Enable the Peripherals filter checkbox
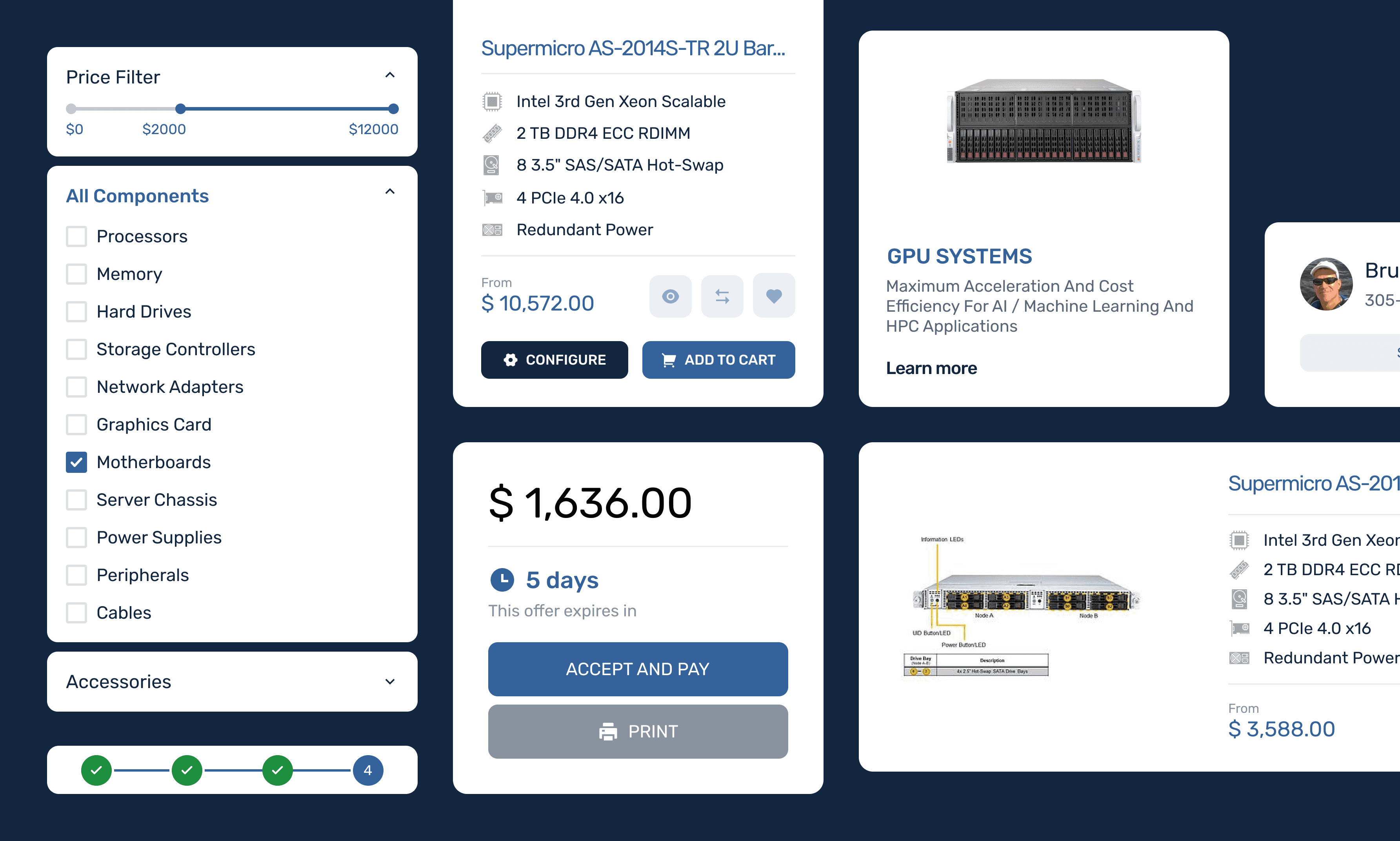 point(76,575)
